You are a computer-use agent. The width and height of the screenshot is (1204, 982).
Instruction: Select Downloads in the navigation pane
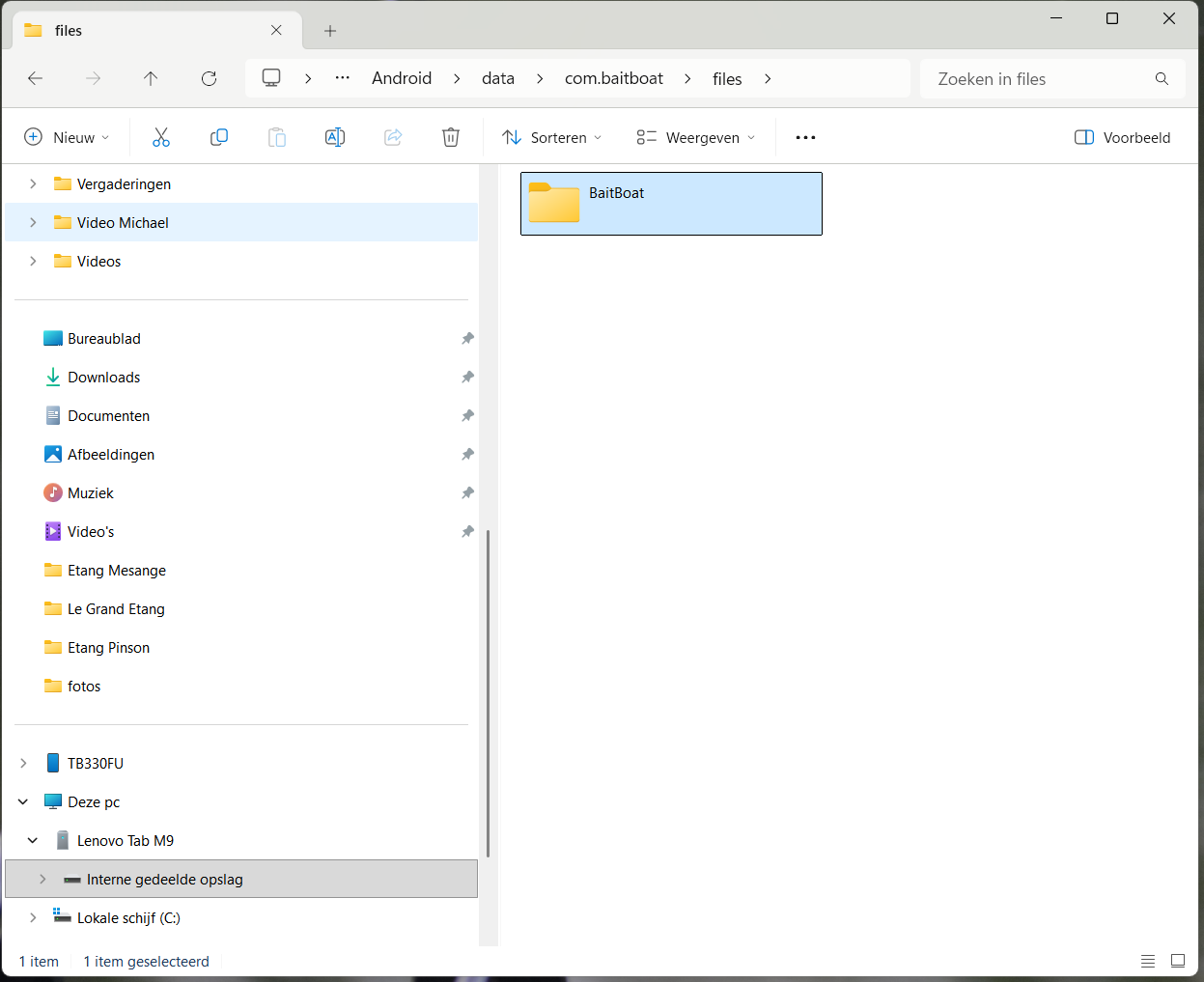tap(104, 378)
